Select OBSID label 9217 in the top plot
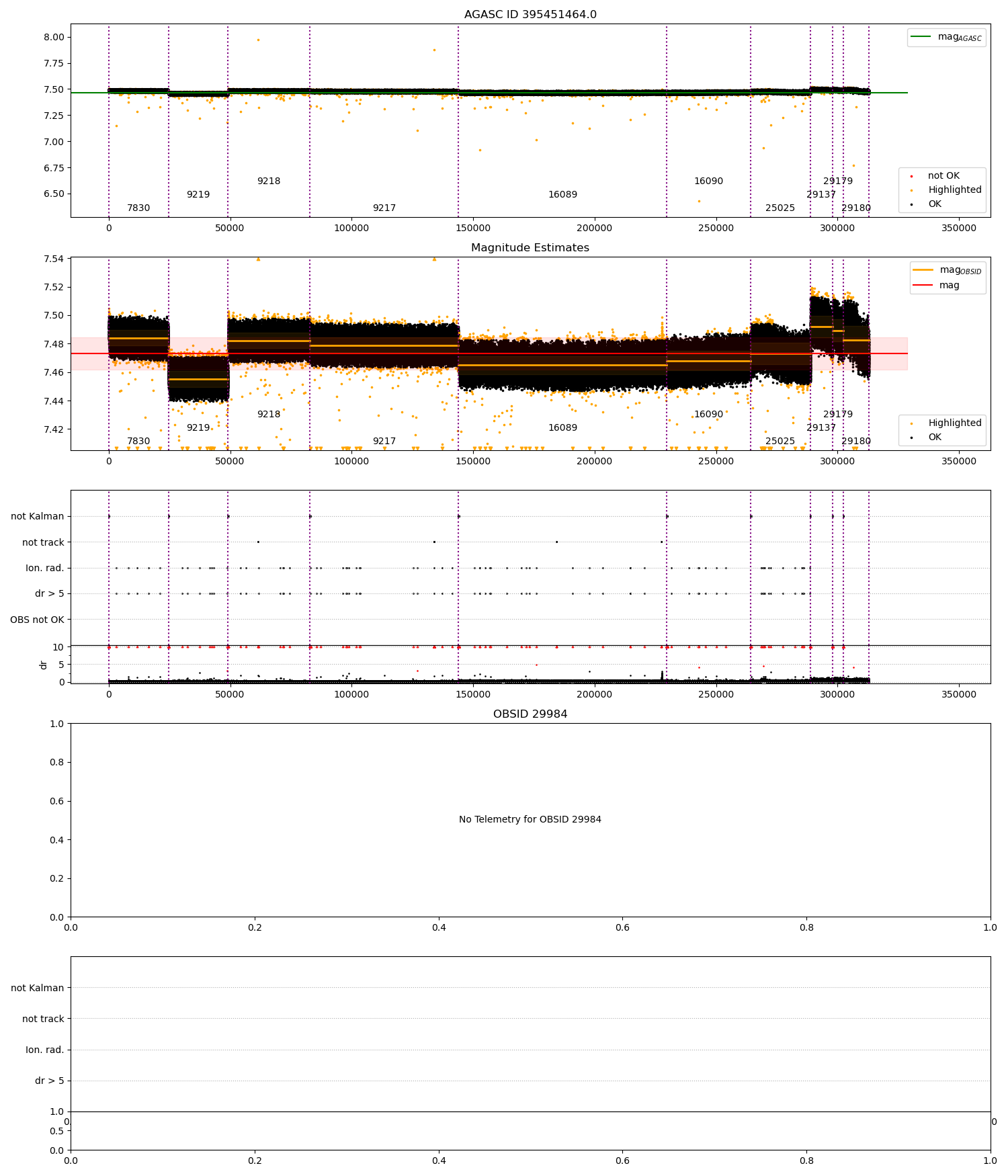 point(384,208)
